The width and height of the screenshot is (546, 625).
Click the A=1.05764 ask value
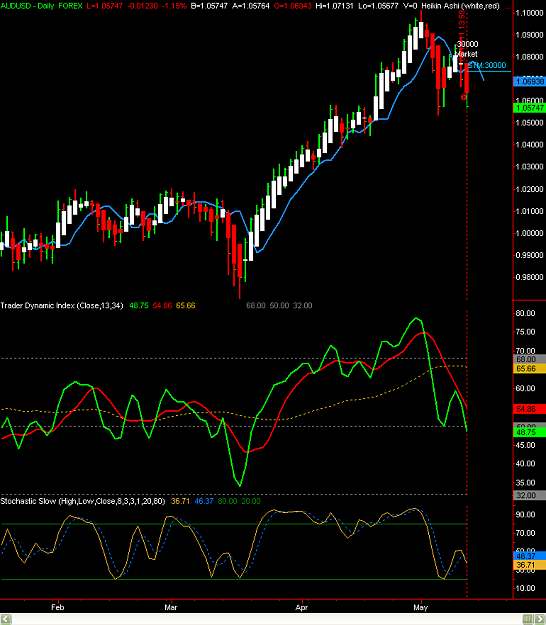[x=250, y=6]
